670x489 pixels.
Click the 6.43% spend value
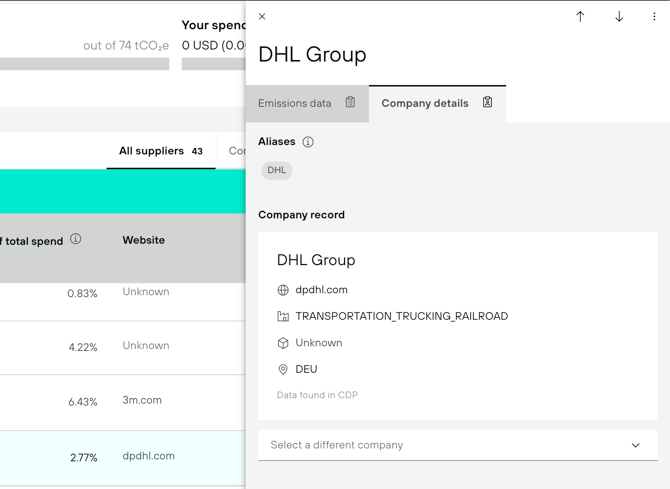(x=82, y=402)
